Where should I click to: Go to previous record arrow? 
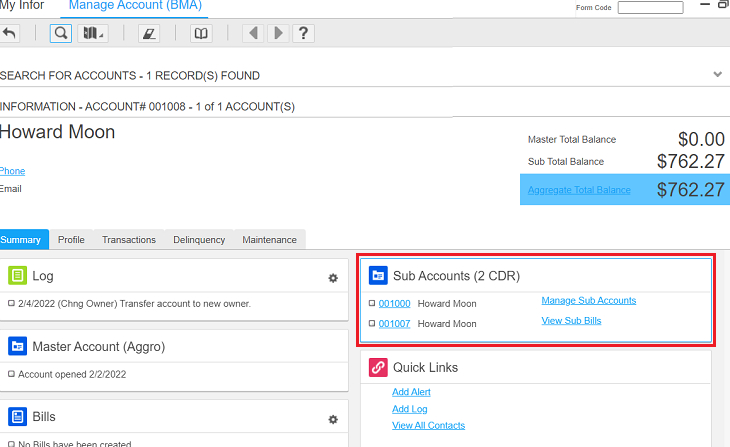click(x=254, y=33)
